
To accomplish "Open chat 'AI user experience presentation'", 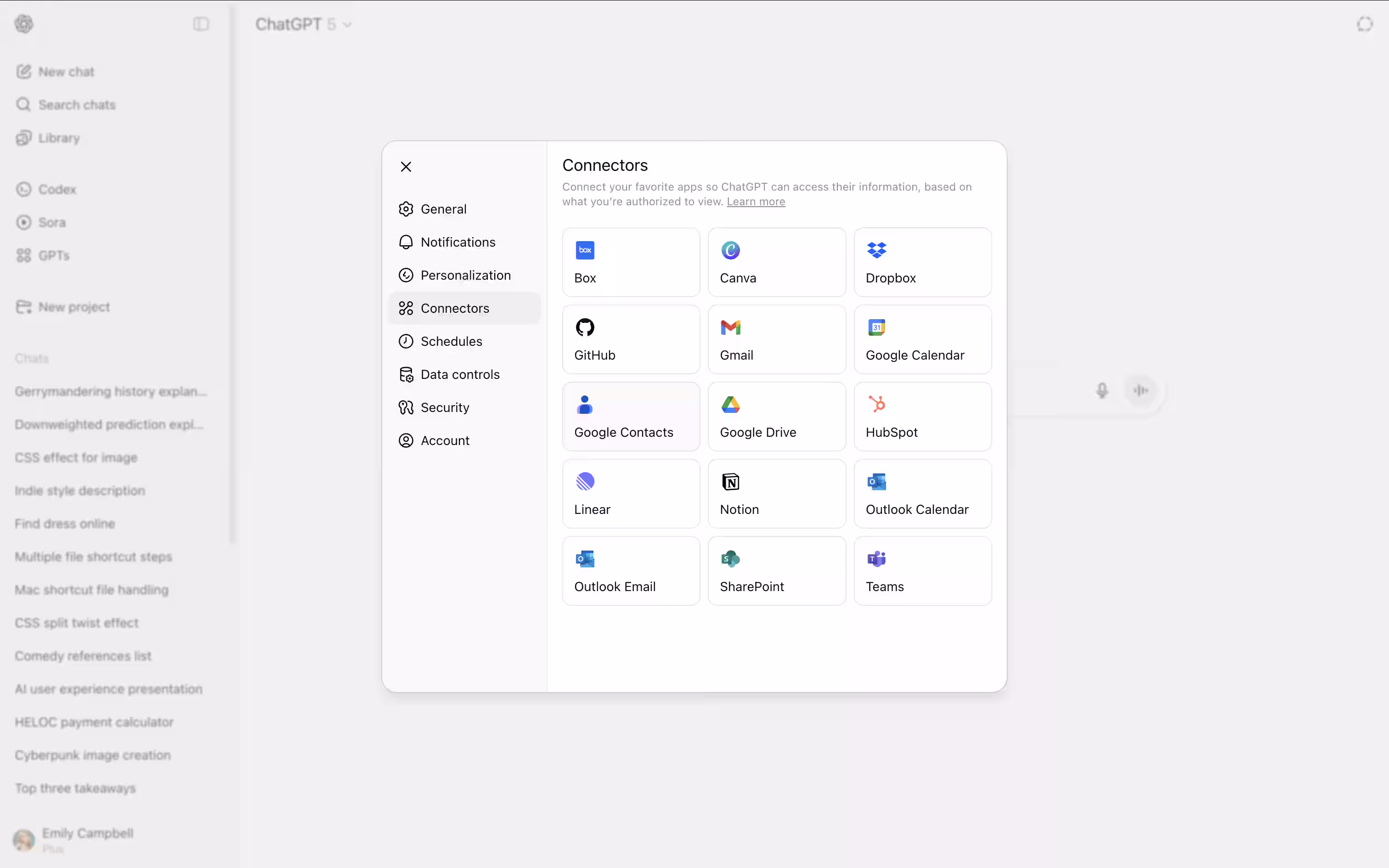I will (x=108, y=689).
